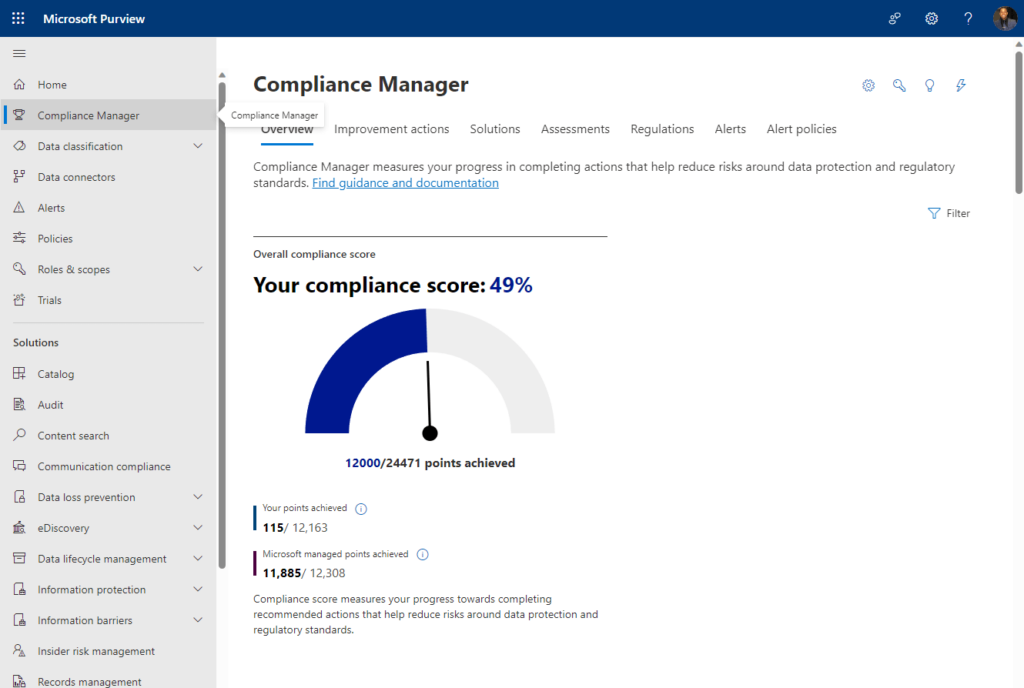
Task: Click the feedback community icon in header
Action: click(895, 18)
